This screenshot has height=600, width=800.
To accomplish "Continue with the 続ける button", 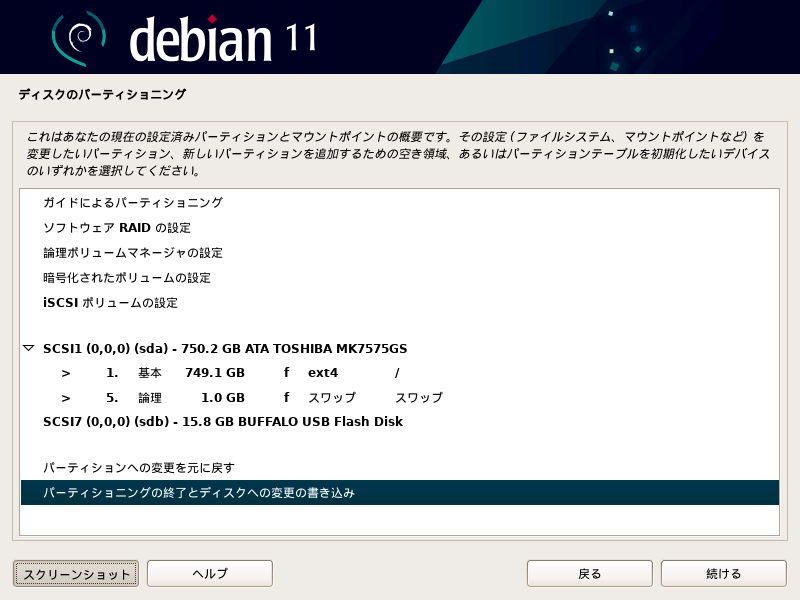I will 723,573.
